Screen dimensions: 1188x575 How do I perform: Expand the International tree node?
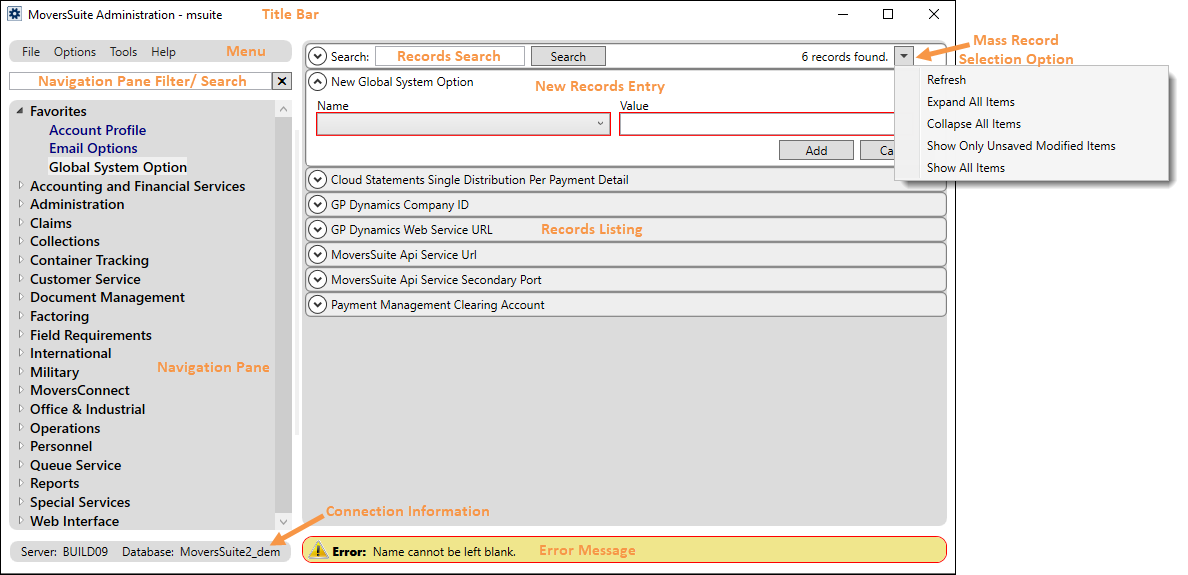[21, 353]
